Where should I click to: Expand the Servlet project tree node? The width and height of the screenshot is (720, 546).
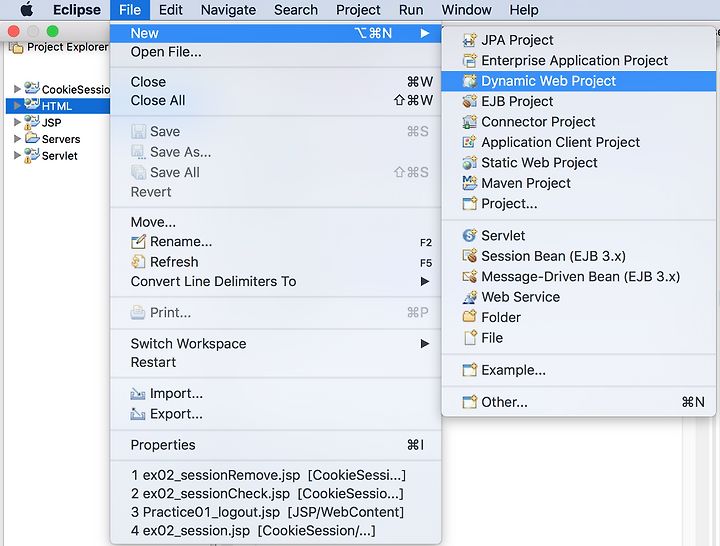tap(17, 155)
